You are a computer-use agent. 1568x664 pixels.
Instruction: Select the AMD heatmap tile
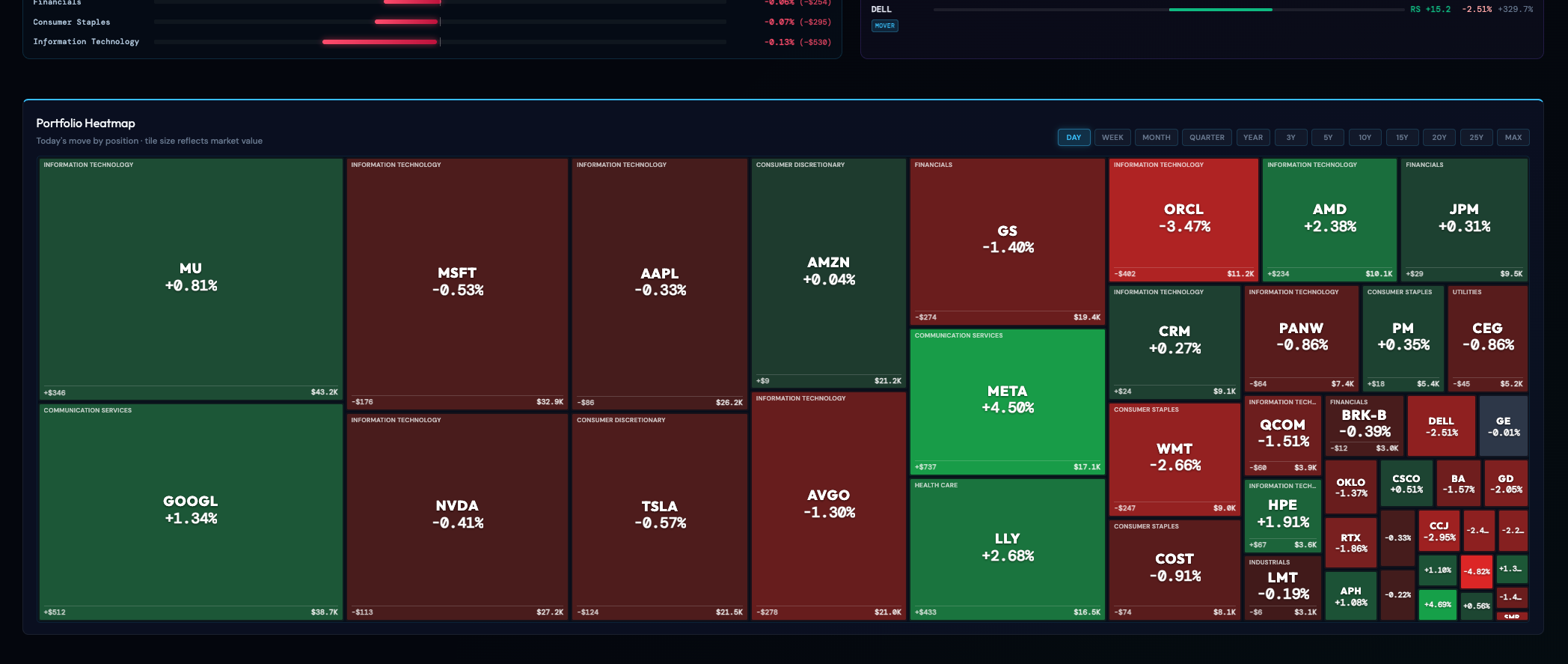1329,219
